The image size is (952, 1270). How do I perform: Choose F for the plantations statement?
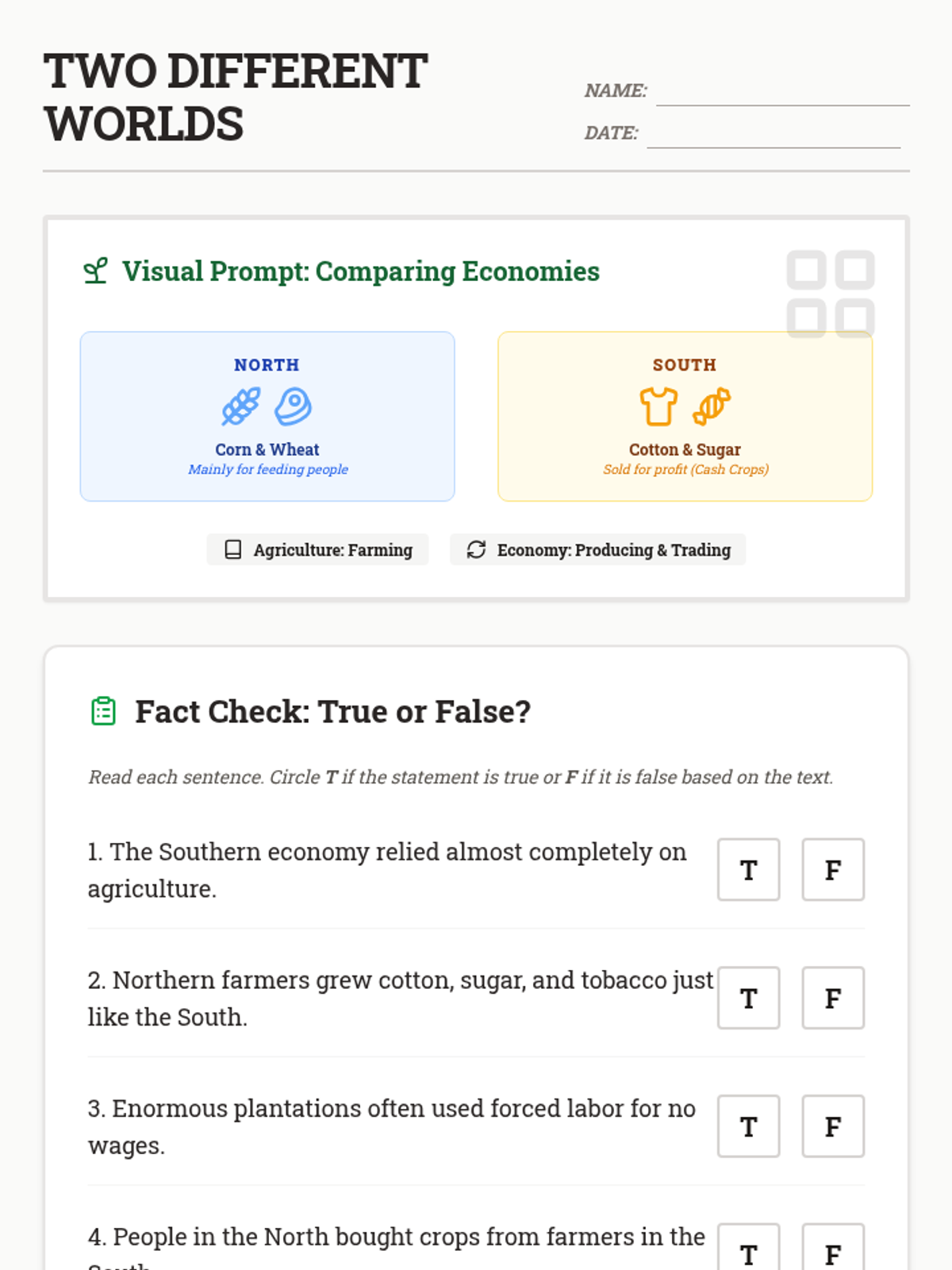[832, 1126]
